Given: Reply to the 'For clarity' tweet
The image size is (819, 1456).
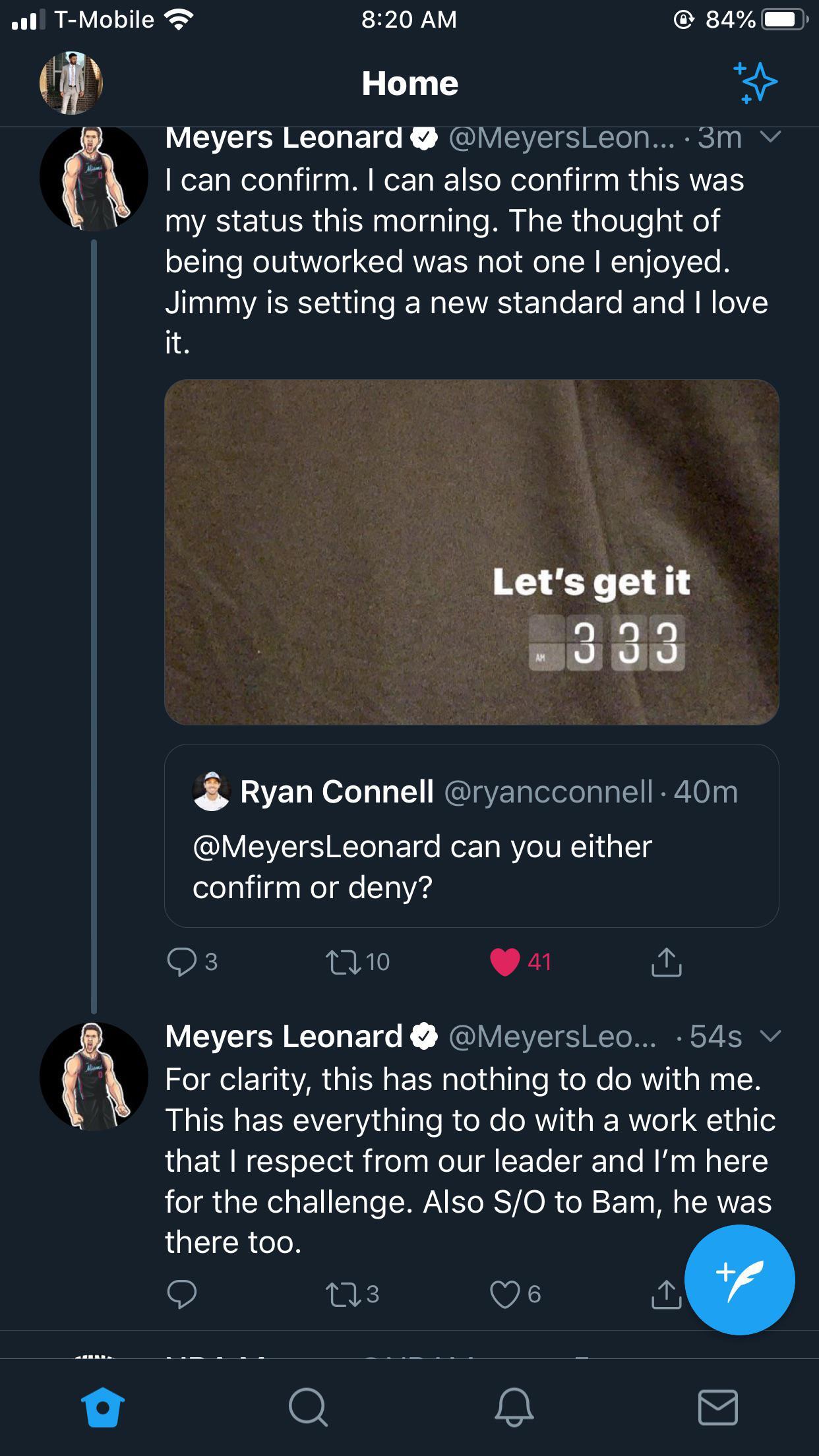Looking at the screenshot, I should (x=182, y=1294).
